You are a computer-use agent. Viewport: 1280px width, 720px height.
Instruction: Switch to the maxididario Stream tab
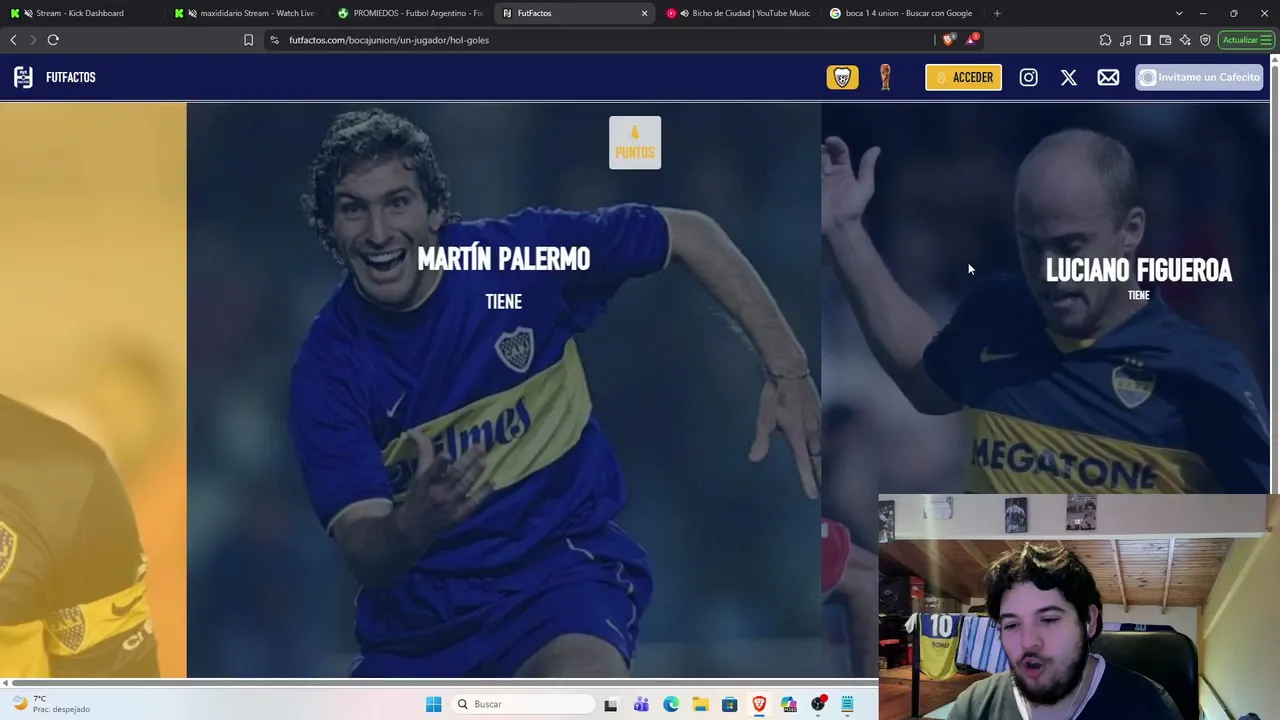click(x=247, y=13)
